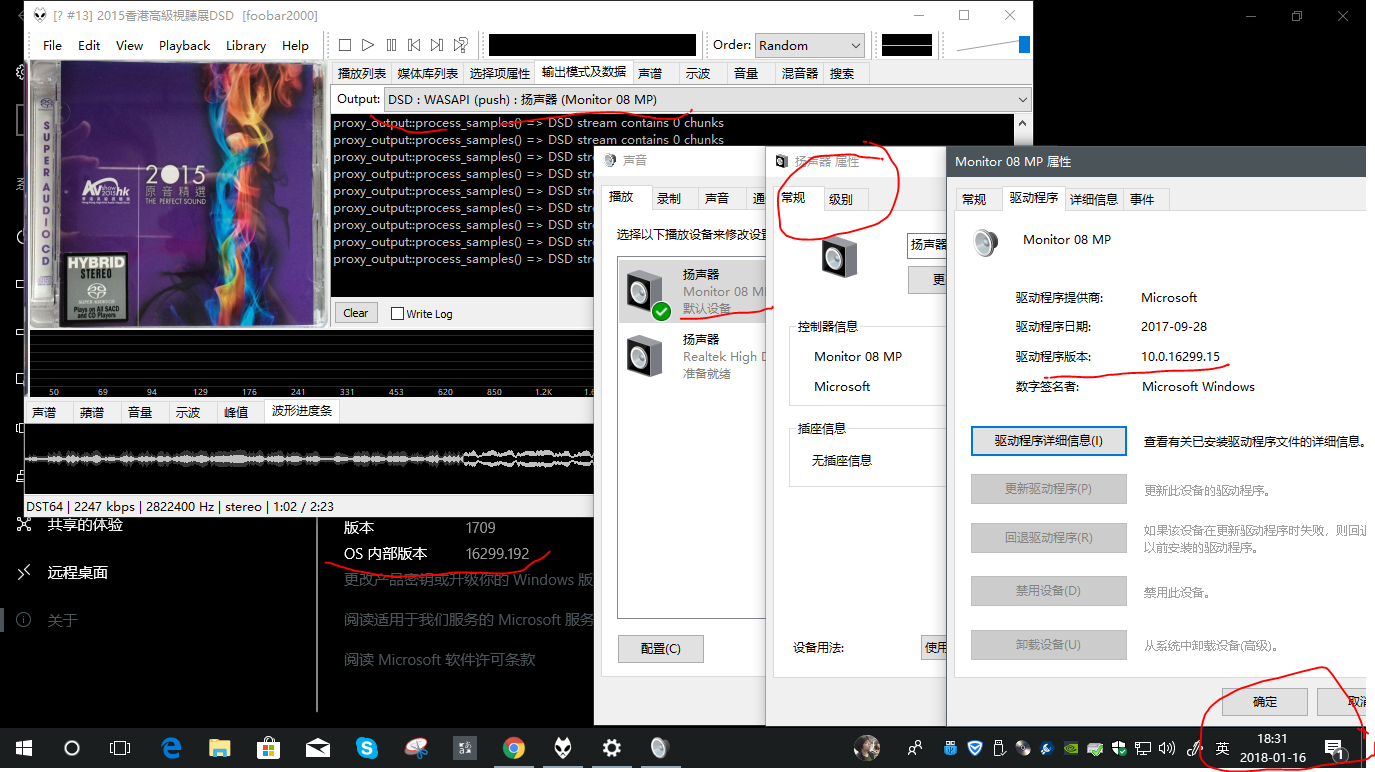Switch to the 级别 tab
Image resolution: width=1375 pixels, height=772 pixels.
pos(840,199)
